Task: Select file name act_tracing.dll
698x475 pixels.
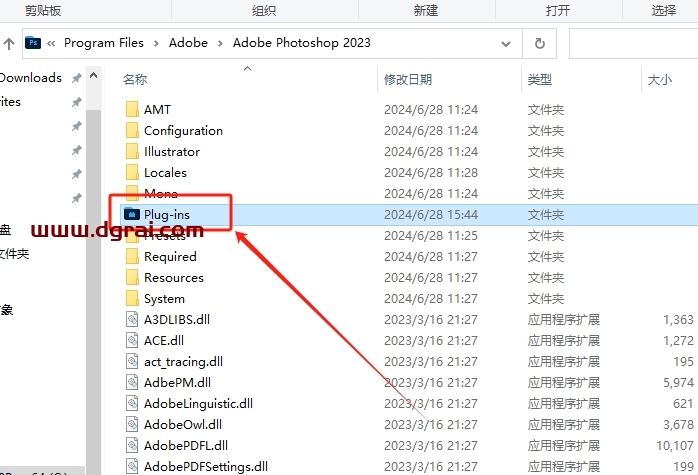Action: [183, 361]
